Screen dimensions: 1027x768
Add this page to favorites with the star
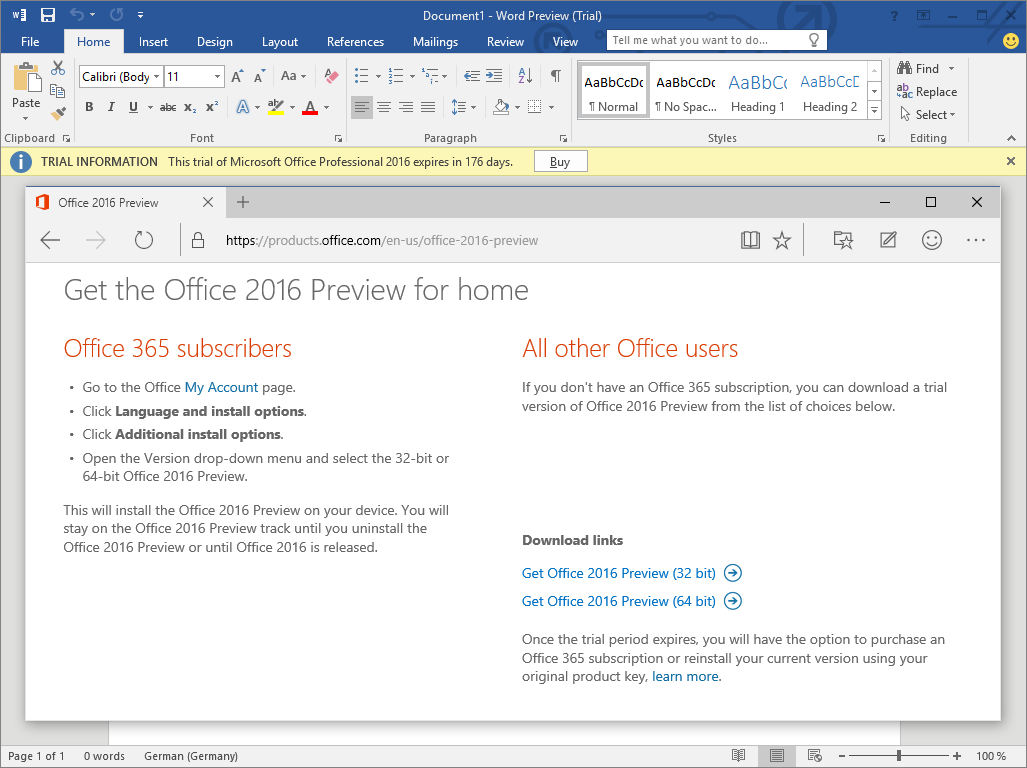782,241
